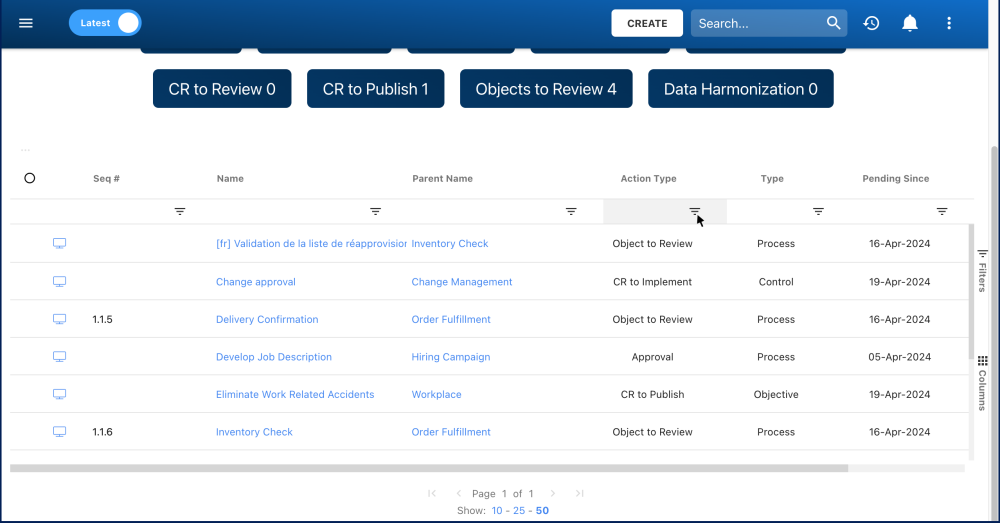The height and width of the screenshot is (523, 1000).
Task: Show 25 rows per page
Action: click(519, 510)
